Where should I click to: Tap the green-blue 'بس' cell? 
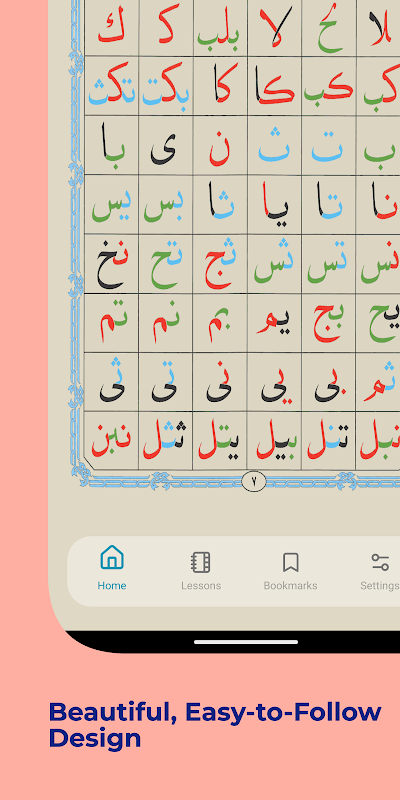point(165,204)
